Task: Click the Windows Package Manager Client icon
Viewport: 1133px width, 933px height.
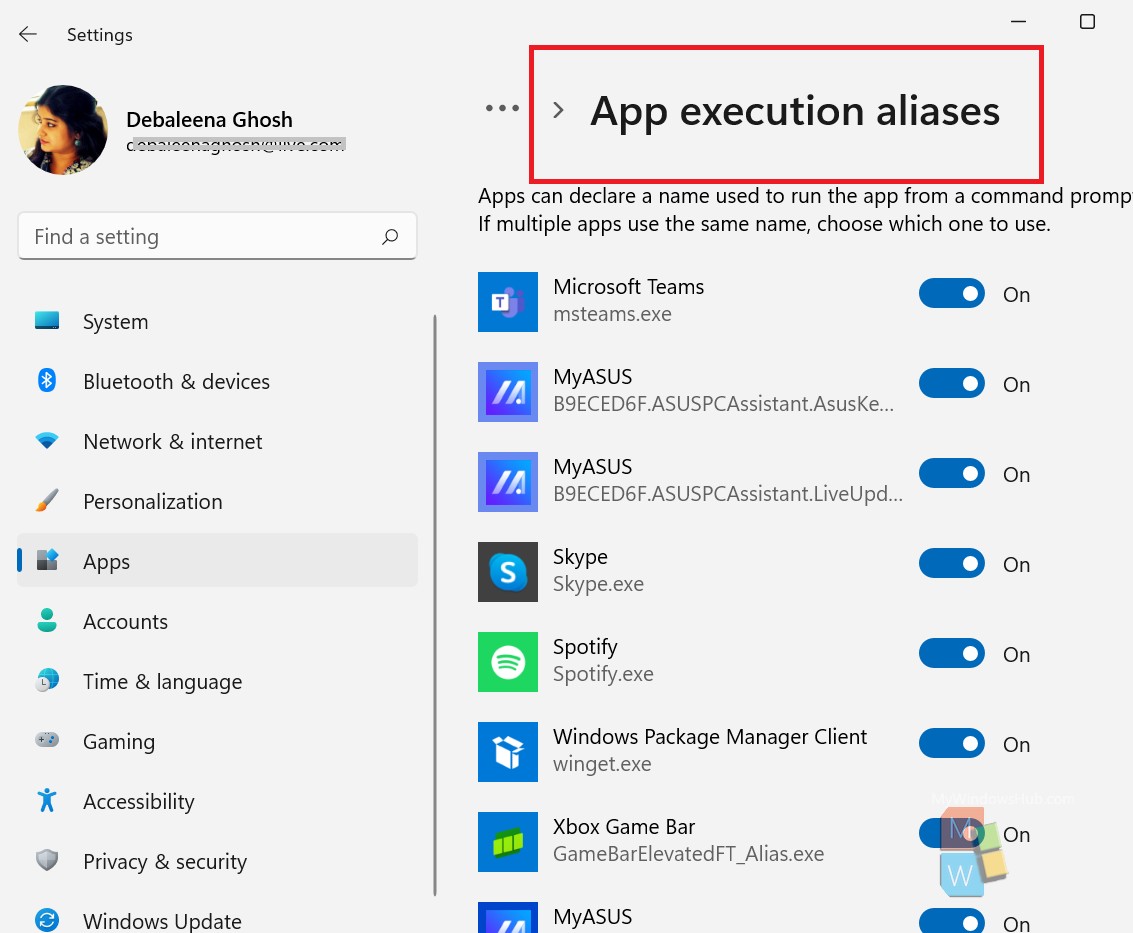Action: click(x=508, y=752)
